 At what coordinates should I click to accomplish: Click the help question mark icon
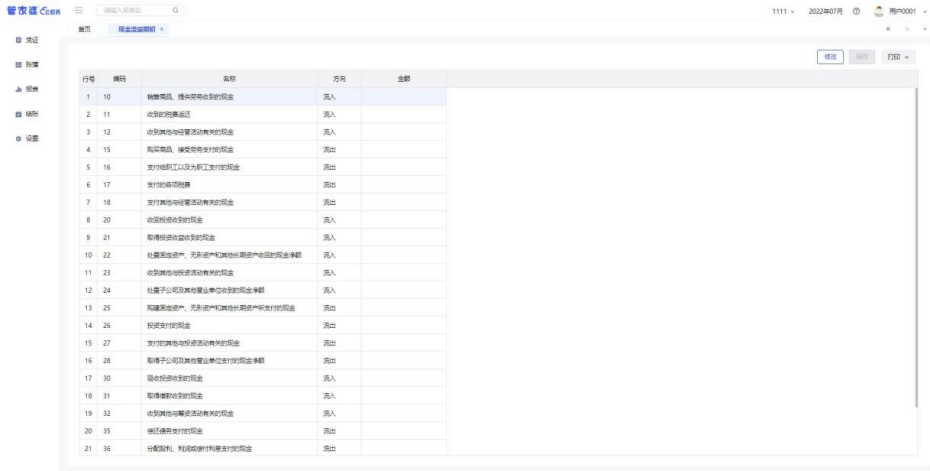coord(857,11)
